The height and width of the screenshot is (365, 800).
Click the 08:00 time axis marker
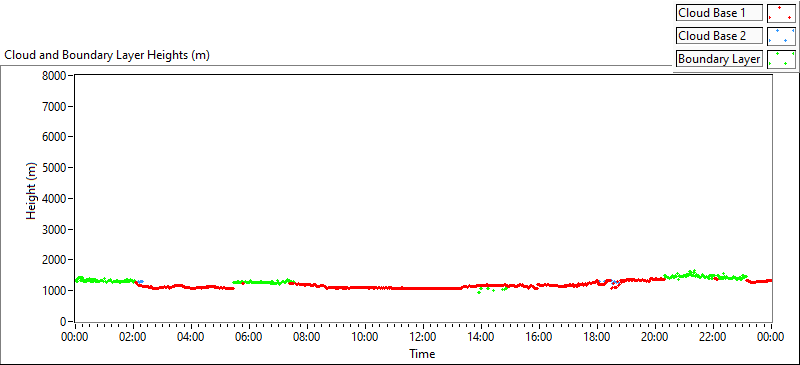307,337
